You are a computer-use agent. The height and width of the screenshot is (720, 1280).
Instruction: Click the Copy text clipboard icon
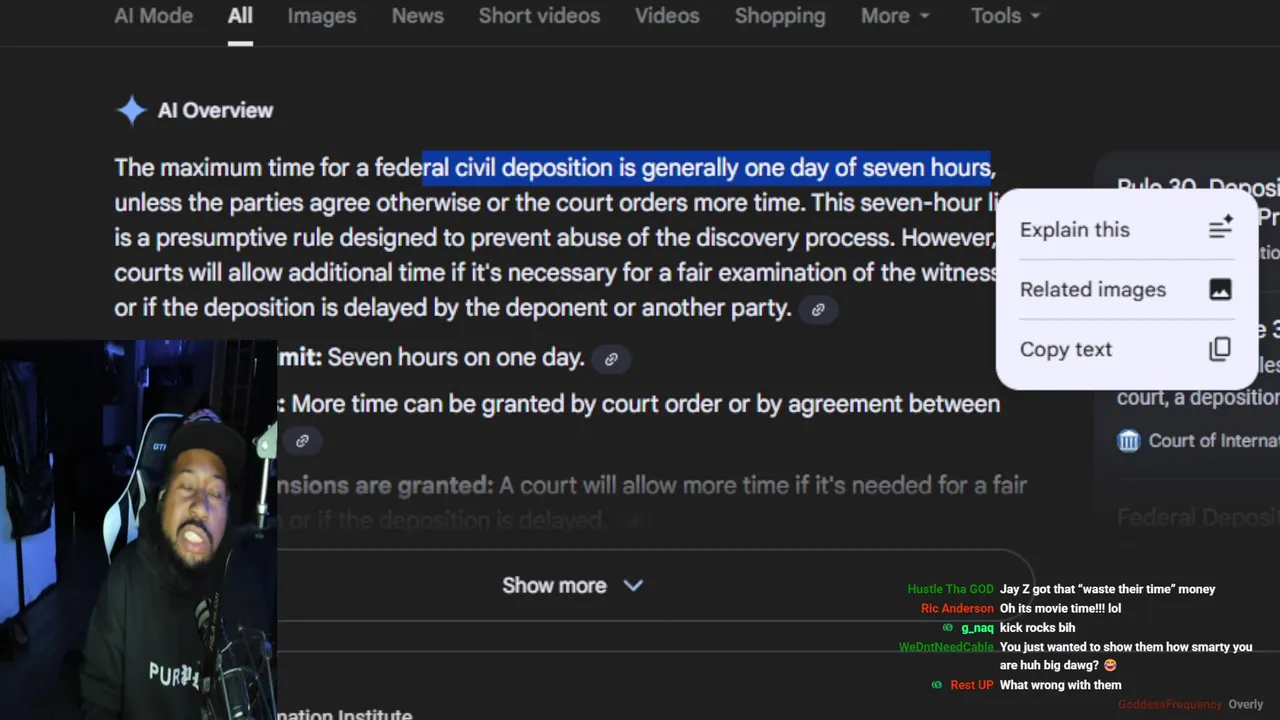[1220, 349]
